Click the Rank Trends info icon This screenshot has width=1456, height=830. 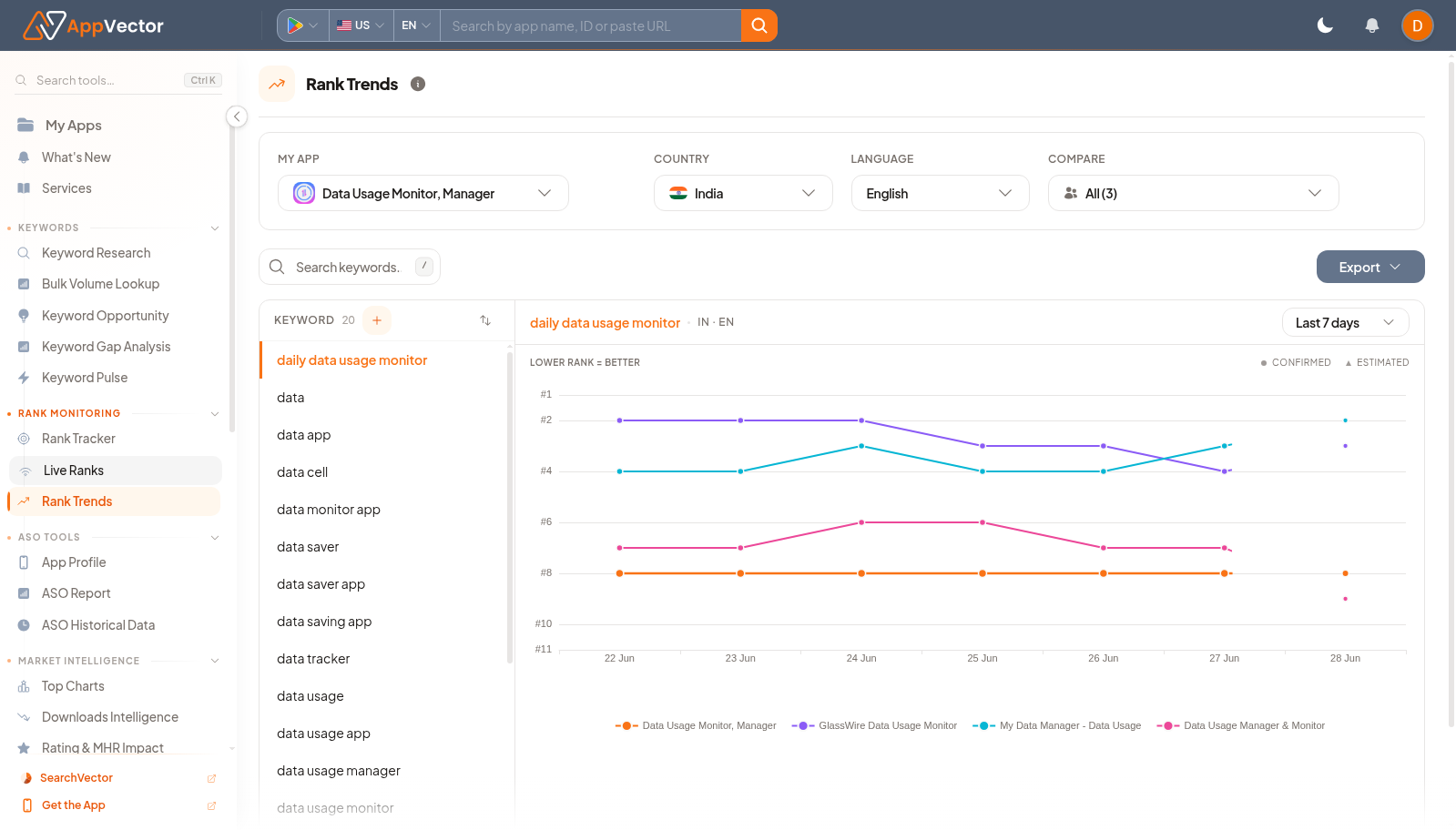pos(418,84)
